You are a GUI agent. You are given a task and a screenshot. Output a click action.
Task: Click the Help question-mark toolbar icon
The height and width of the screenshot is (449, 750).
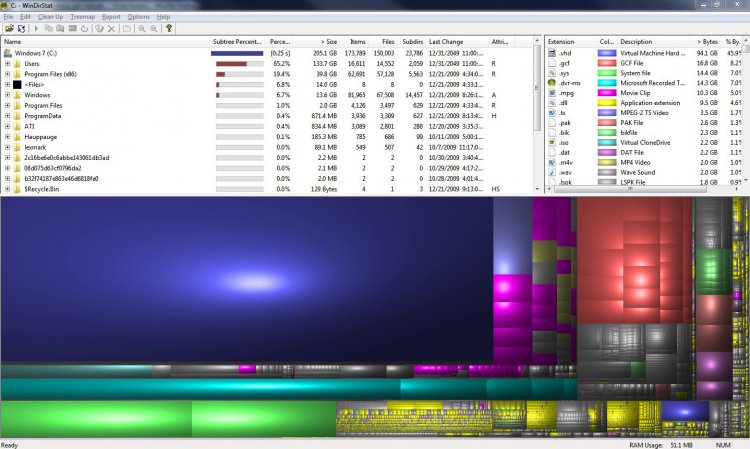tap(169, 29)
